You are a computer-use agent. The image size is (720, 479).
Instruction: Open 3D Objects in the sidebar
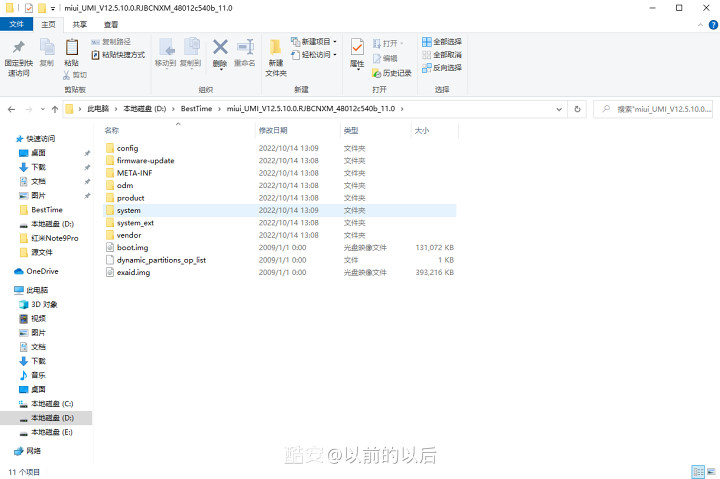tap(44, 304)
